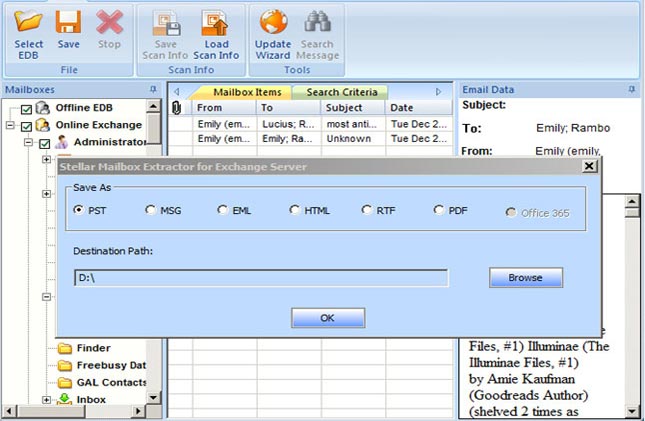Viewport: 645px width, 421px height.
Task: Expand the first folder under Administrator
Action: coord(46,159)
